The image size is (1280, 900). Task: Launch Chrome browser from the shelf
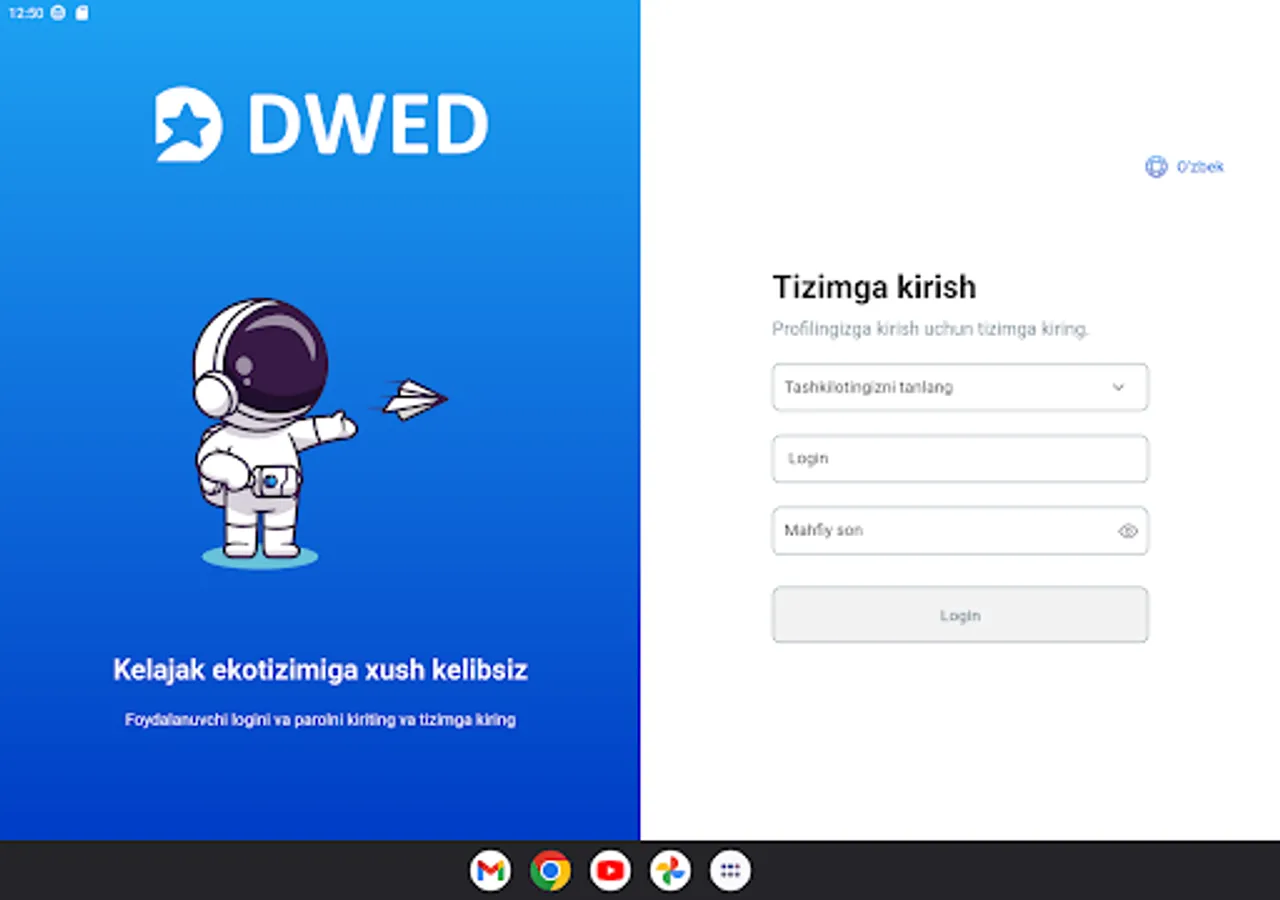[550, 871]
